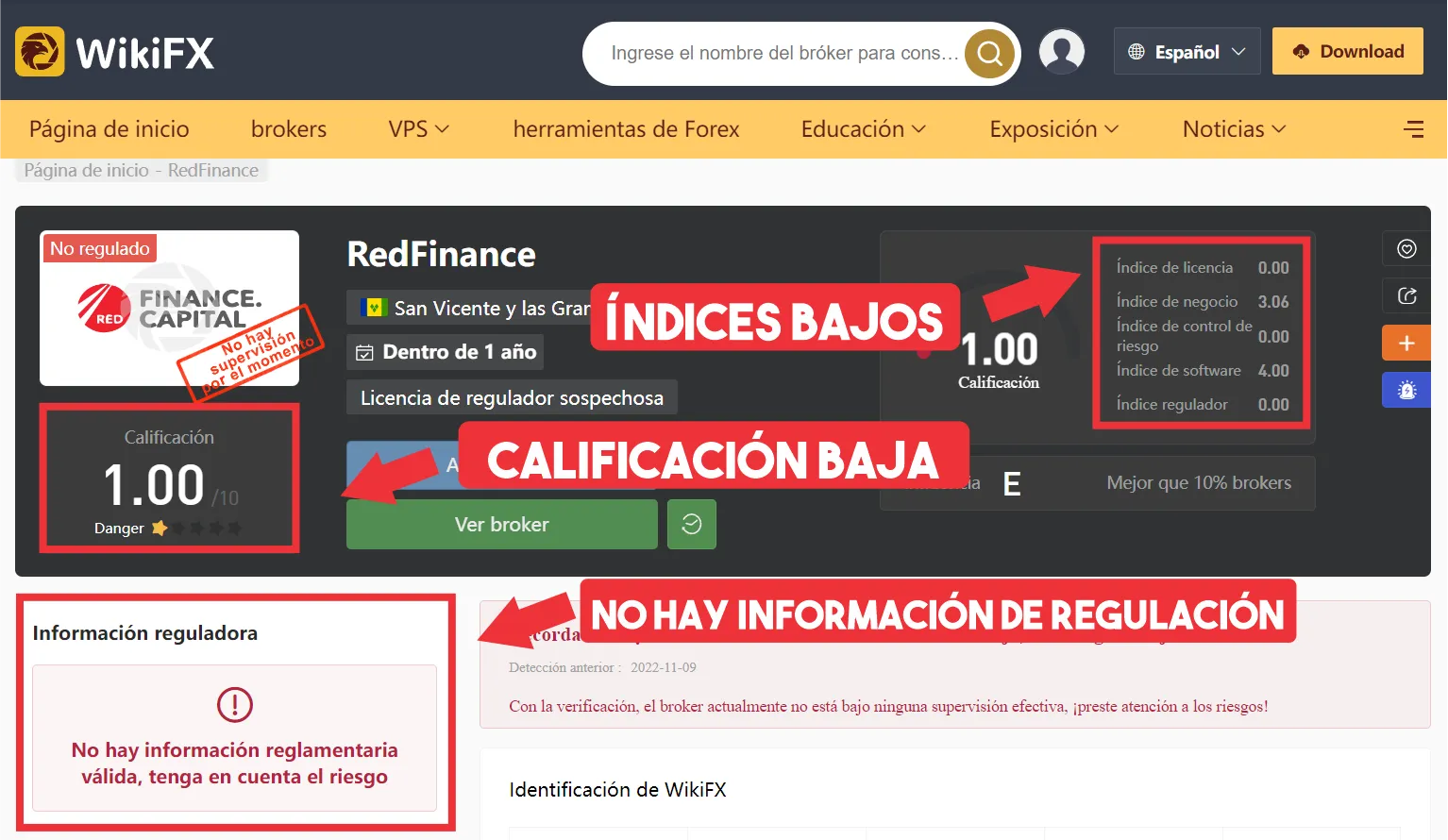Click Información reguladora heading

145,632
